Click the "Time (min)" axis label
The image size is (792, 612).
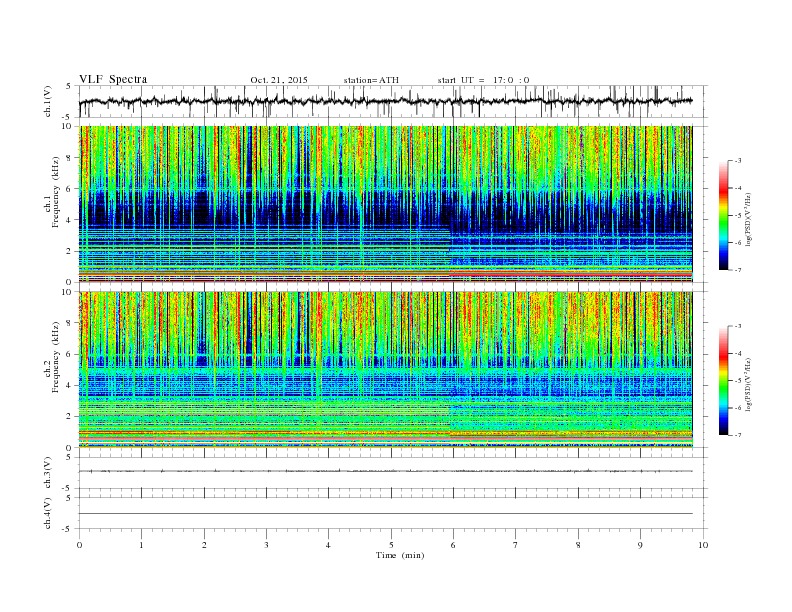pyautogui.click(x=400, y=555)
